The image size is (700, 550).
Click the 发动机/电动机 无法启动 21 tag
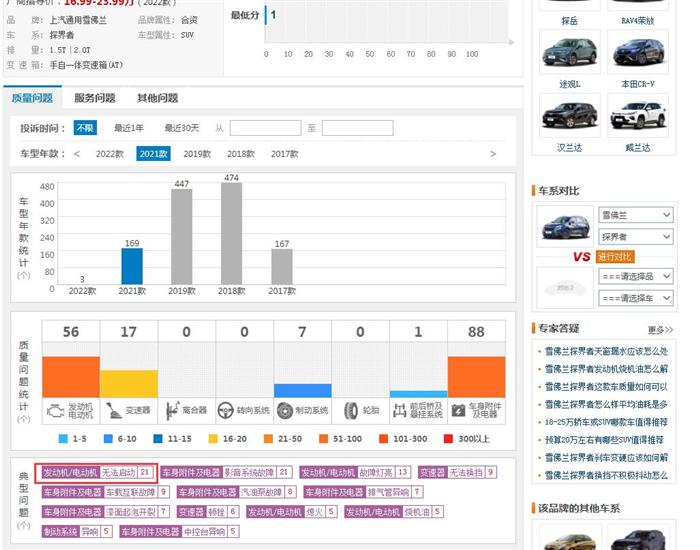point(97,472)
